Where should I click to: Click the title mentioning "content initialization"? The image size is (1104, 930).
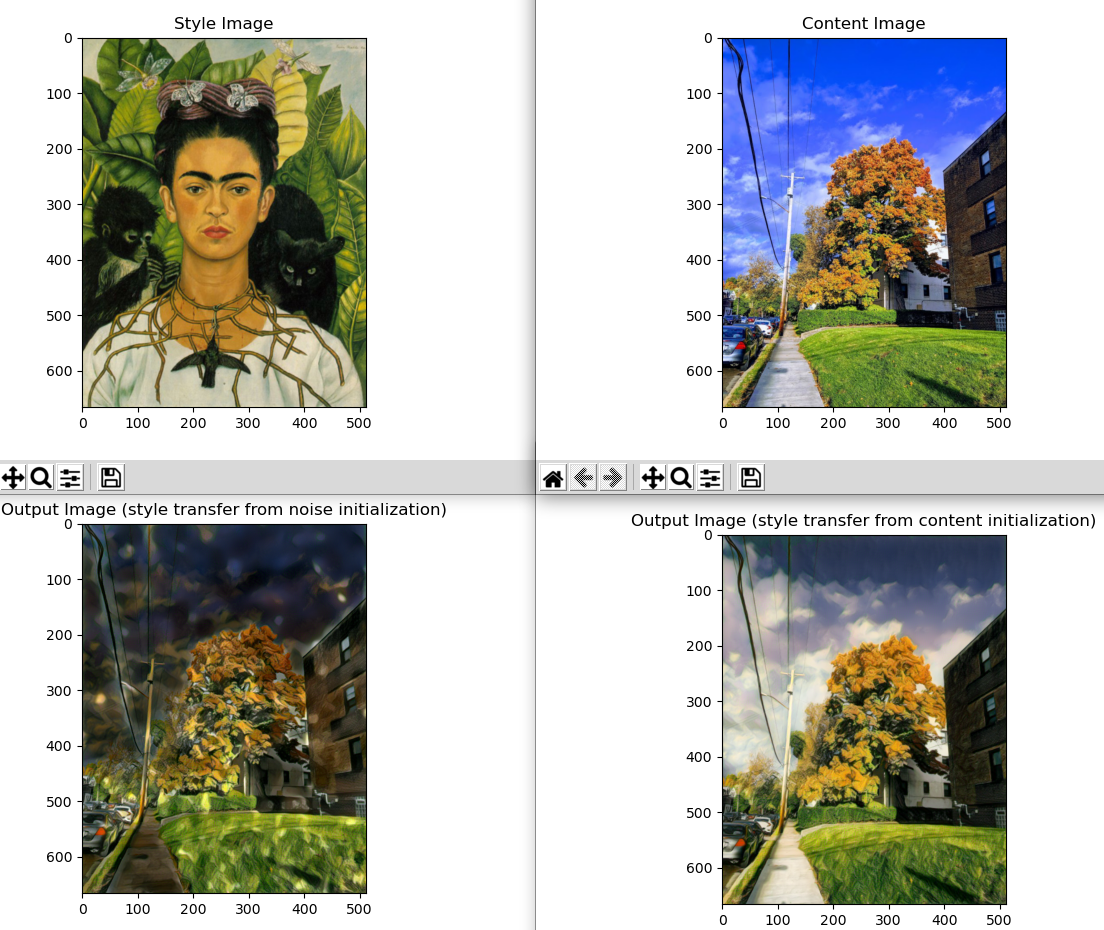point(863,520)
